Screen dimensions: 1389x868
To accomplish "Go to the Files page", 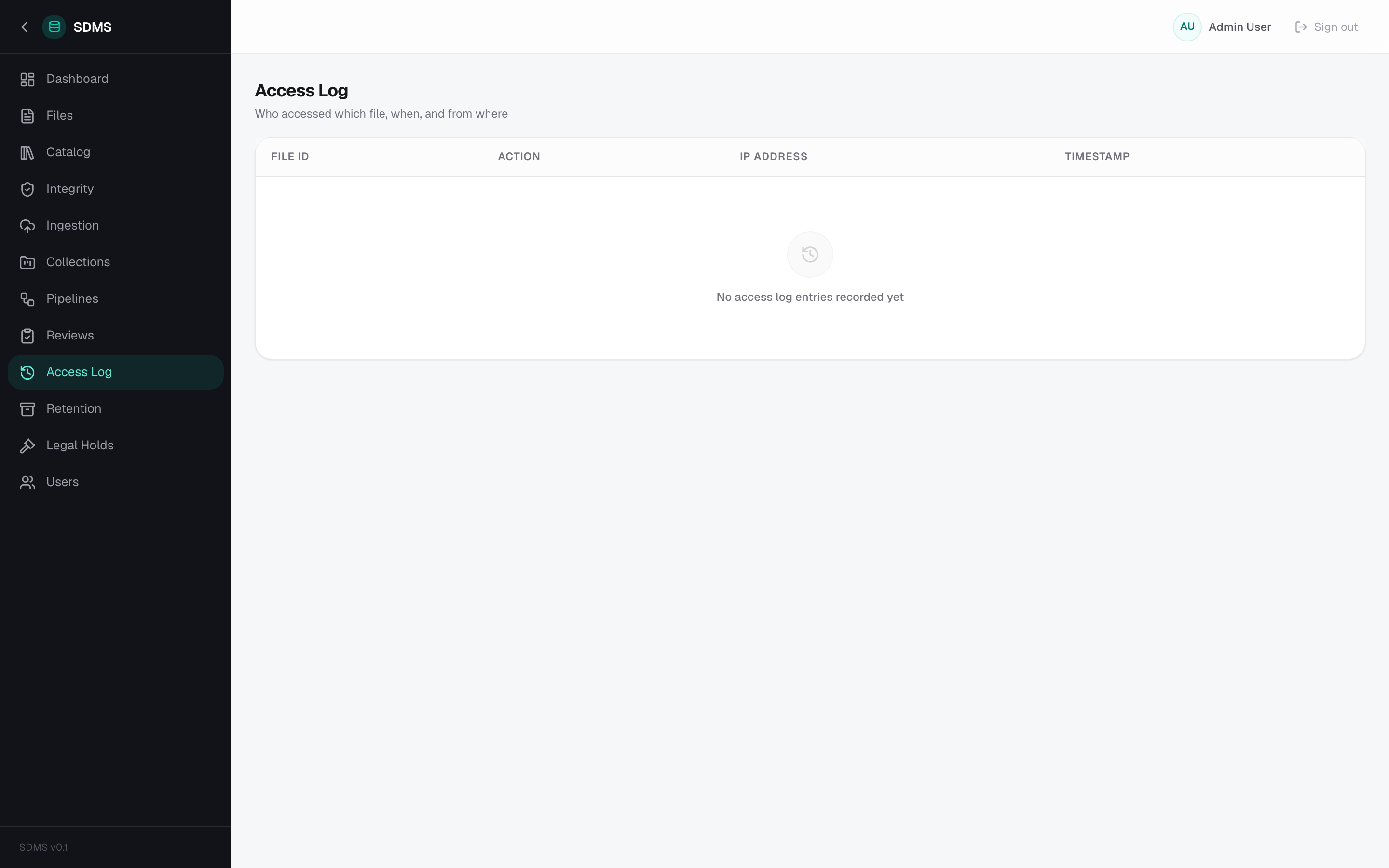I will coord(115,116).
